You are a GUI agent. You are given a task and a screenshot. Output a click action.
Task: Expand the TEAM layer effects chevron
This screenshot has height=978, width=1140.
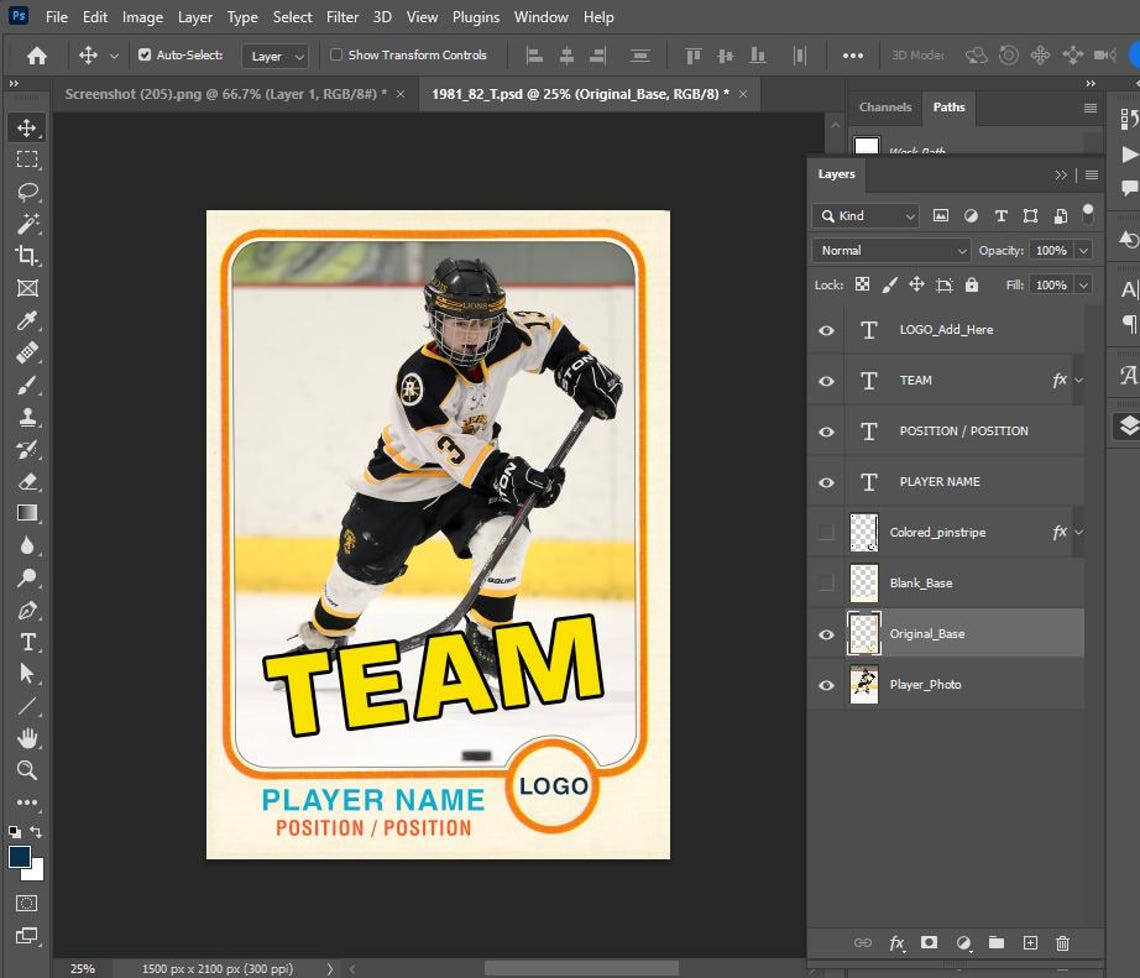1075,380
